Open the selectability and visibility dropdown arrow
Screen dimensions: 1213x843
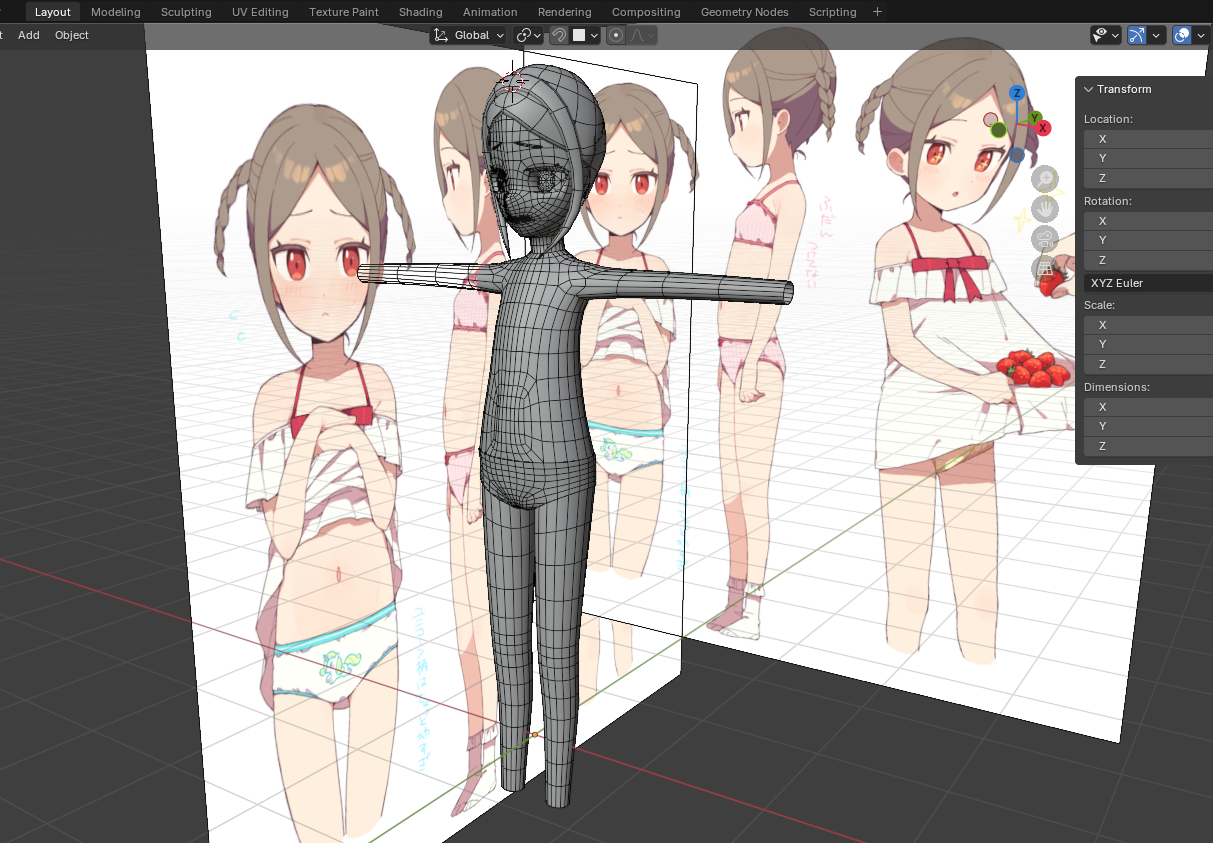(1116, 35)
